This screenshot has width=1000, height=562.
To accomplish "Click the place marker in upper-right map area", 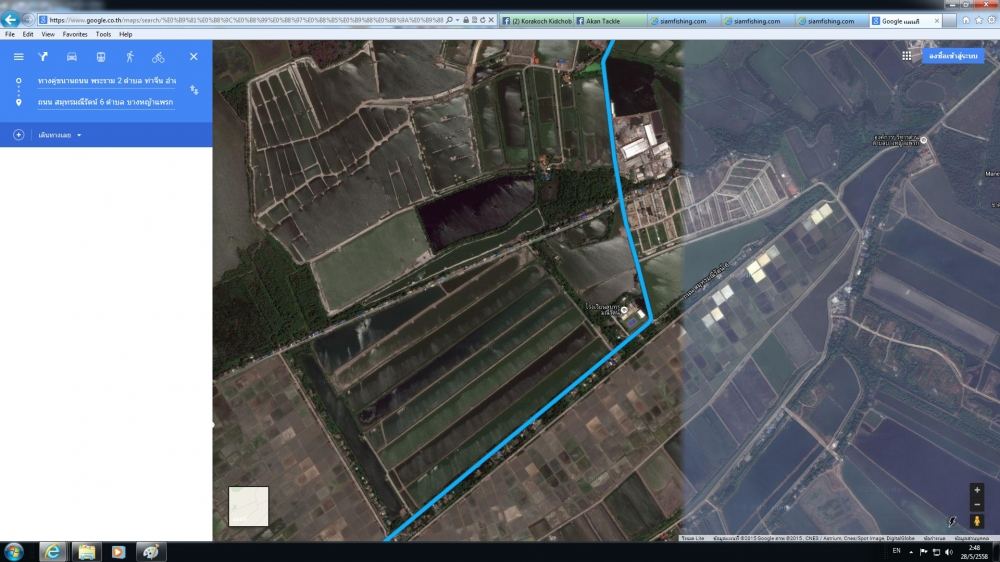I will click(x=923, y=140).
